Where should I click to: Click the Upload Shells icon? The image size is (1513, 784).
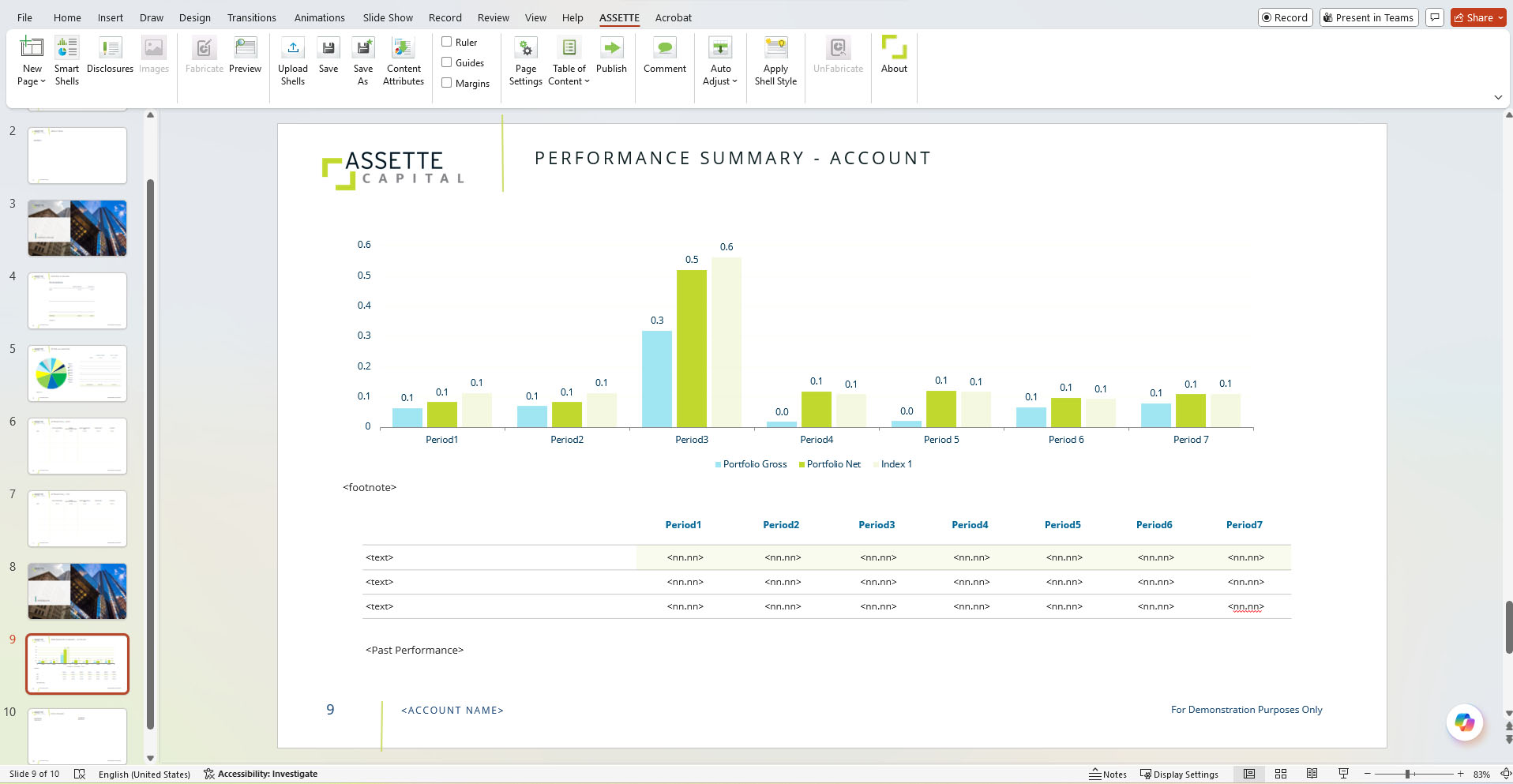click(x=292, y=49)
